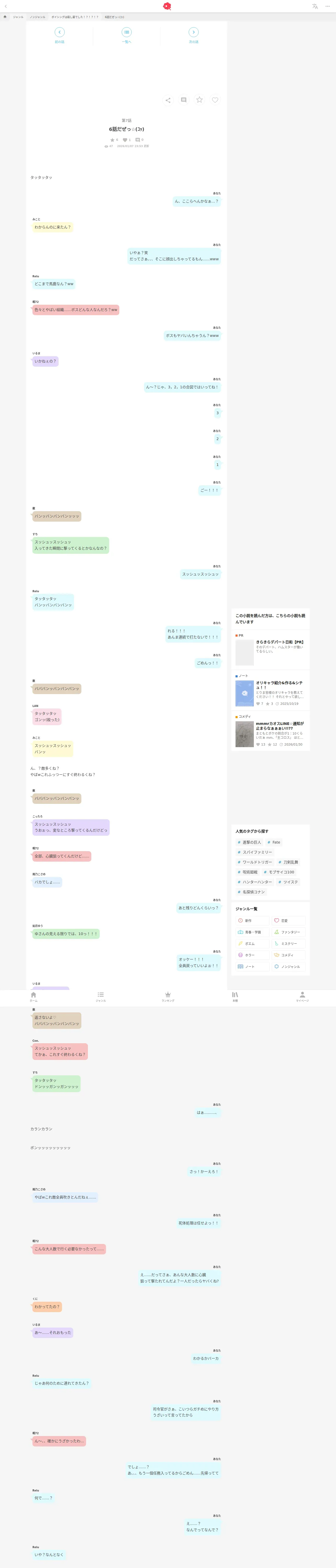The width and height of the screenshot is (336, 1568).
Task: Open the コメディ genre in genre list
Action: tap(288, 955)
